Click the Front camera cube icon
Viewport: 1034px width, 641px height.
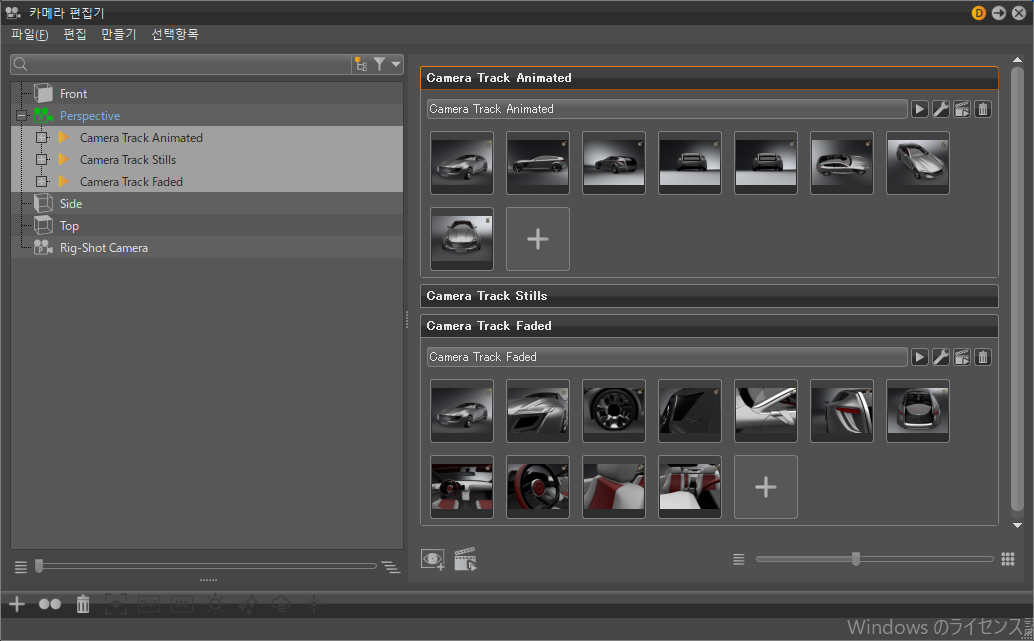pyautogui.click(x=44, y=93)
